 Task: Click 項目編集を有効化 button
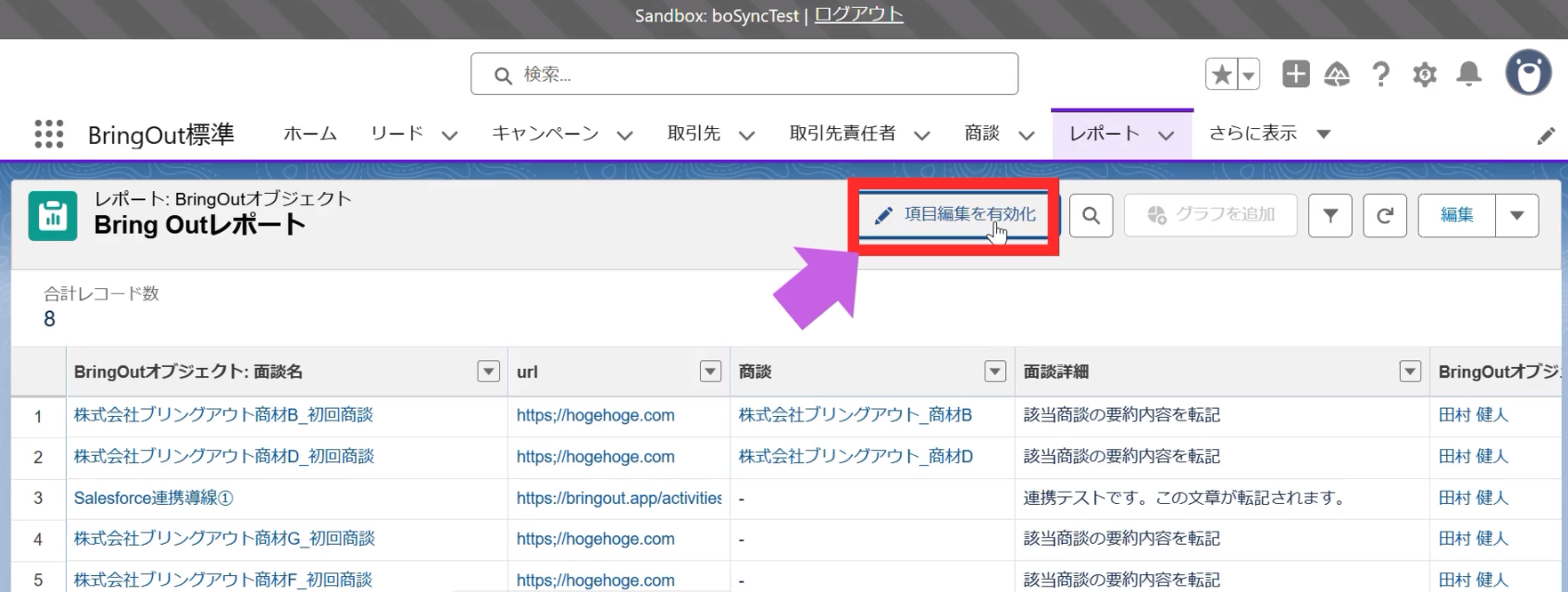(x=957, y=215)
